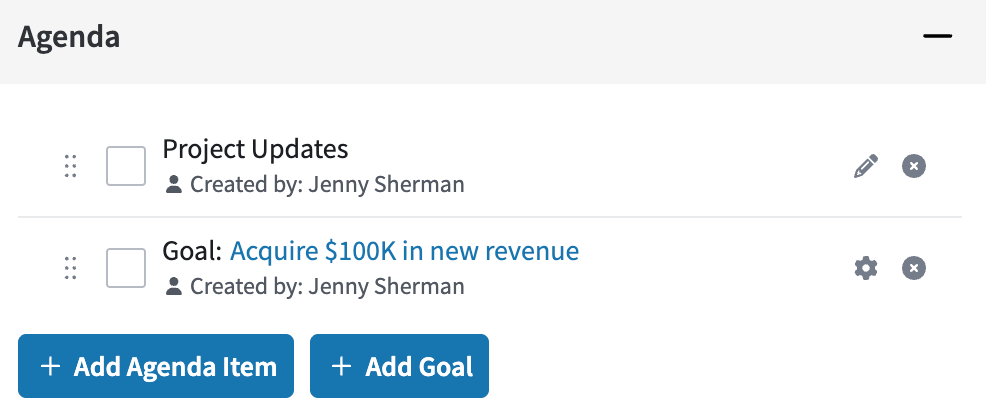The height and width of the screenshot is (414, 986).
Task: Click the plus icon inside Add Agenda Item
Action: pyautogui.click(x=50, y=366)
